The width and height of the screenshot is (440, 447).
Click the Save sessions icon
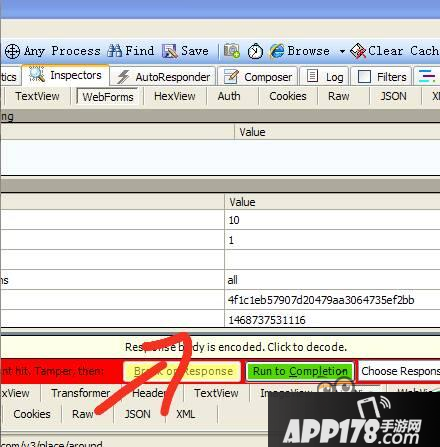tap(170, 51)
